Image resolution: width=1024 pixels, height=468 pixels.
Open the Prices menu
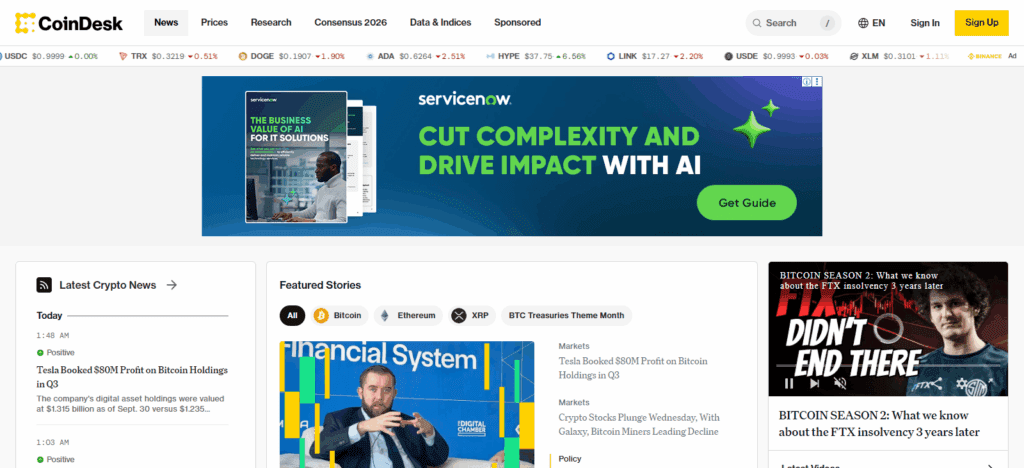point(214,22)
